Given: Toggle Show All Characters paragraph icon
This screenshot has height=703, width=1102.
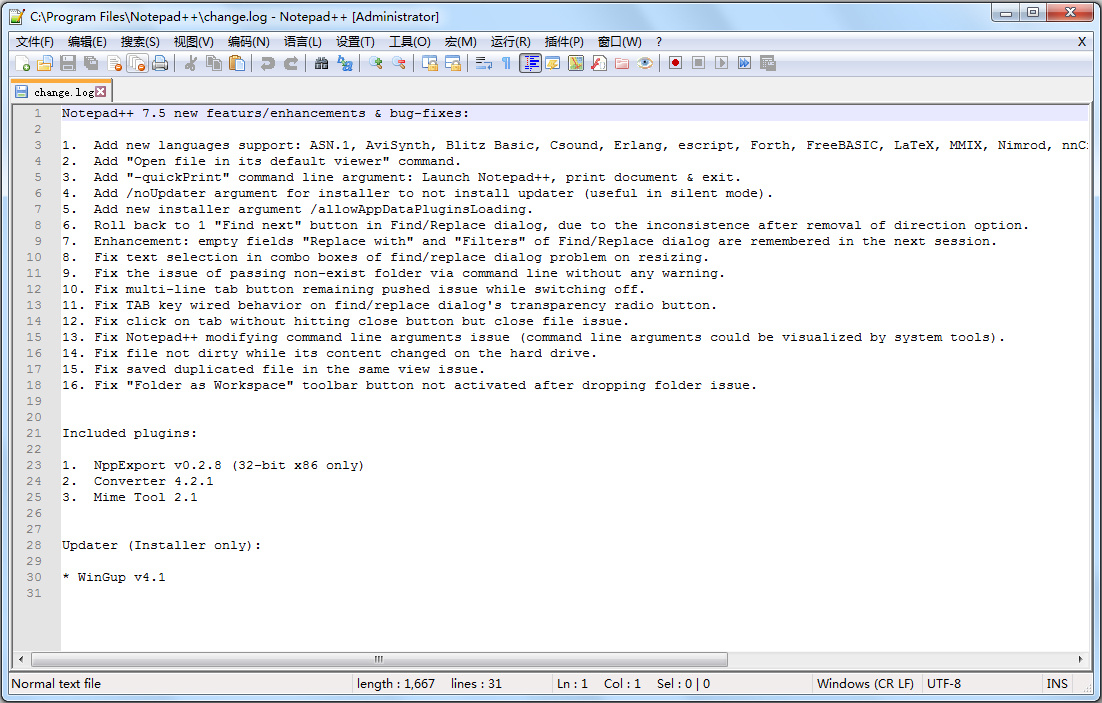Looking at the screenshot, I should click(506, 62).
